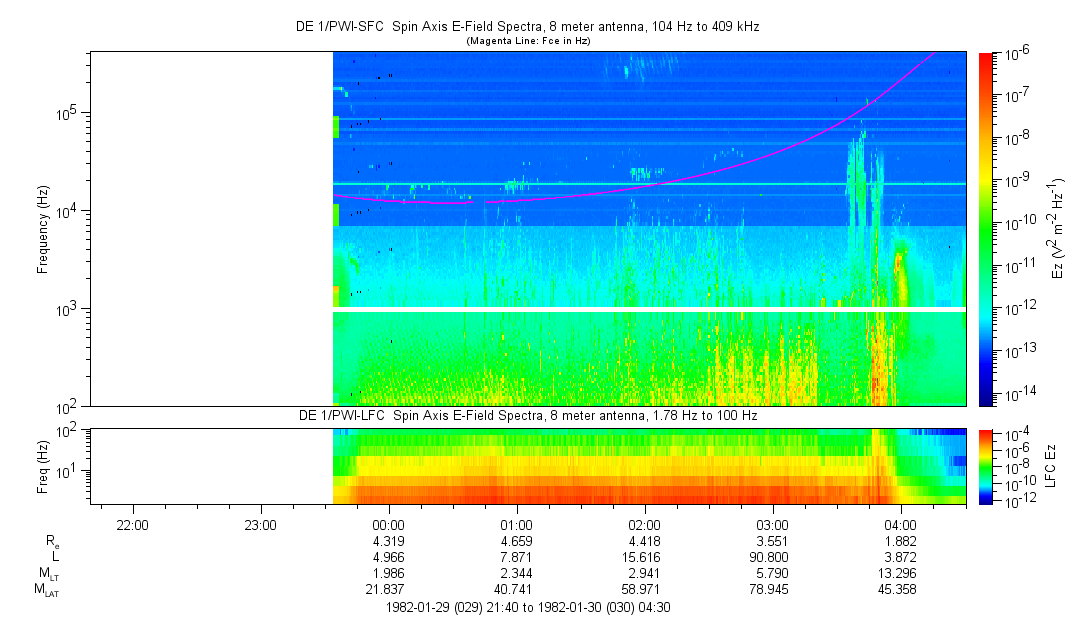1083x620 pixels.
Task: Click the 10^-6 upper color bar tick
Action: [x=1017, y=52]
